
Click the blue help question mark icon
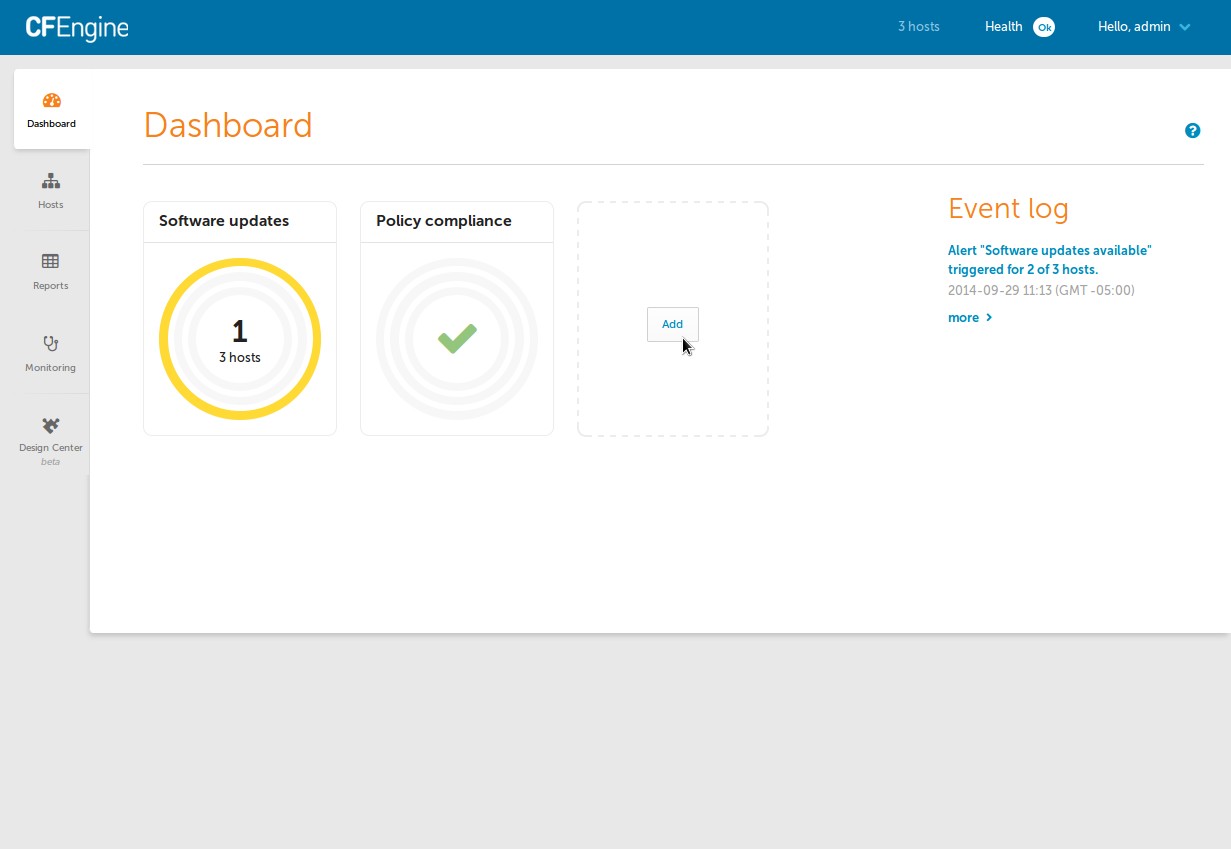(1192, 130)
